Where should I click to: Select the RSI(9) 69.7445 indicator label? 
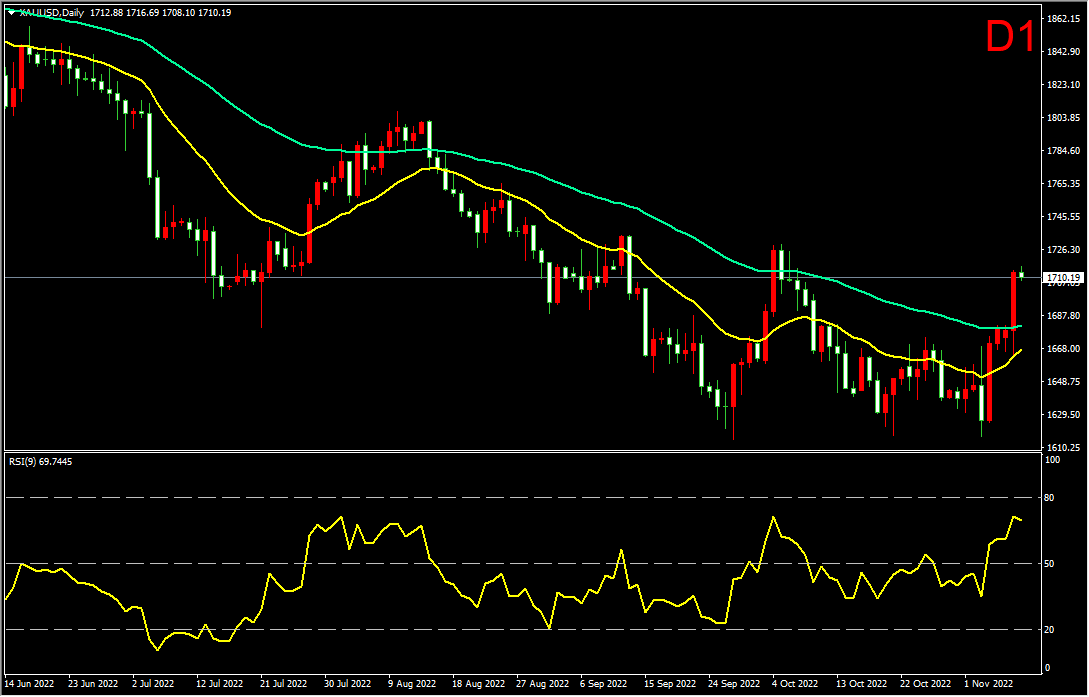(x=40, y=461)
